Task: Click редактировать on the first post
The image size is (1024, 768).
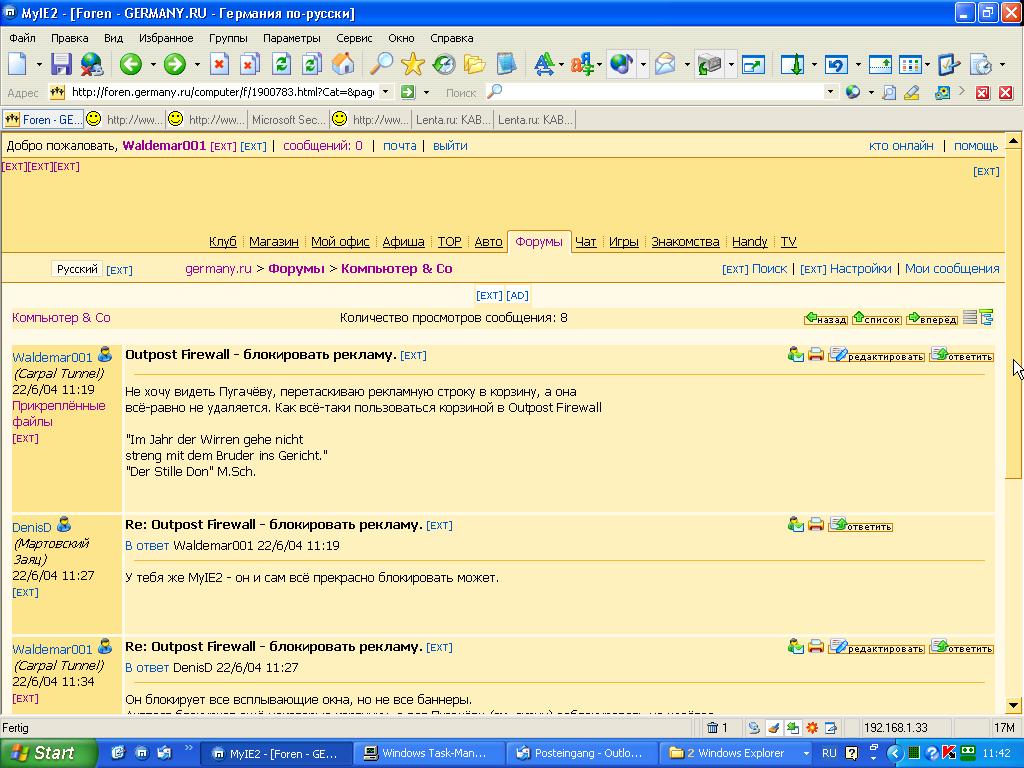Action: tap(877, 356)
